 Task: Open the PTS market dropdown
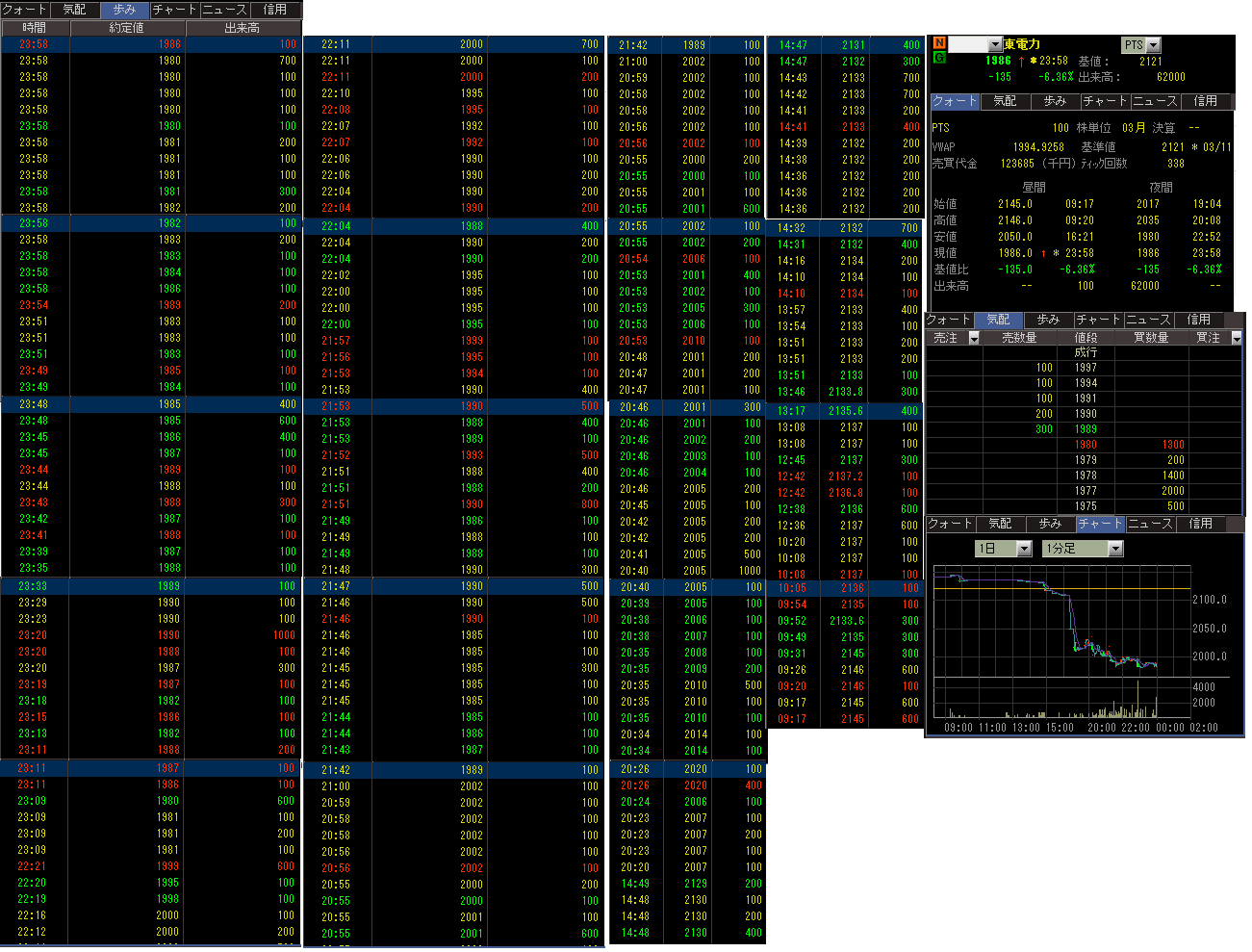pos(1154,45)
